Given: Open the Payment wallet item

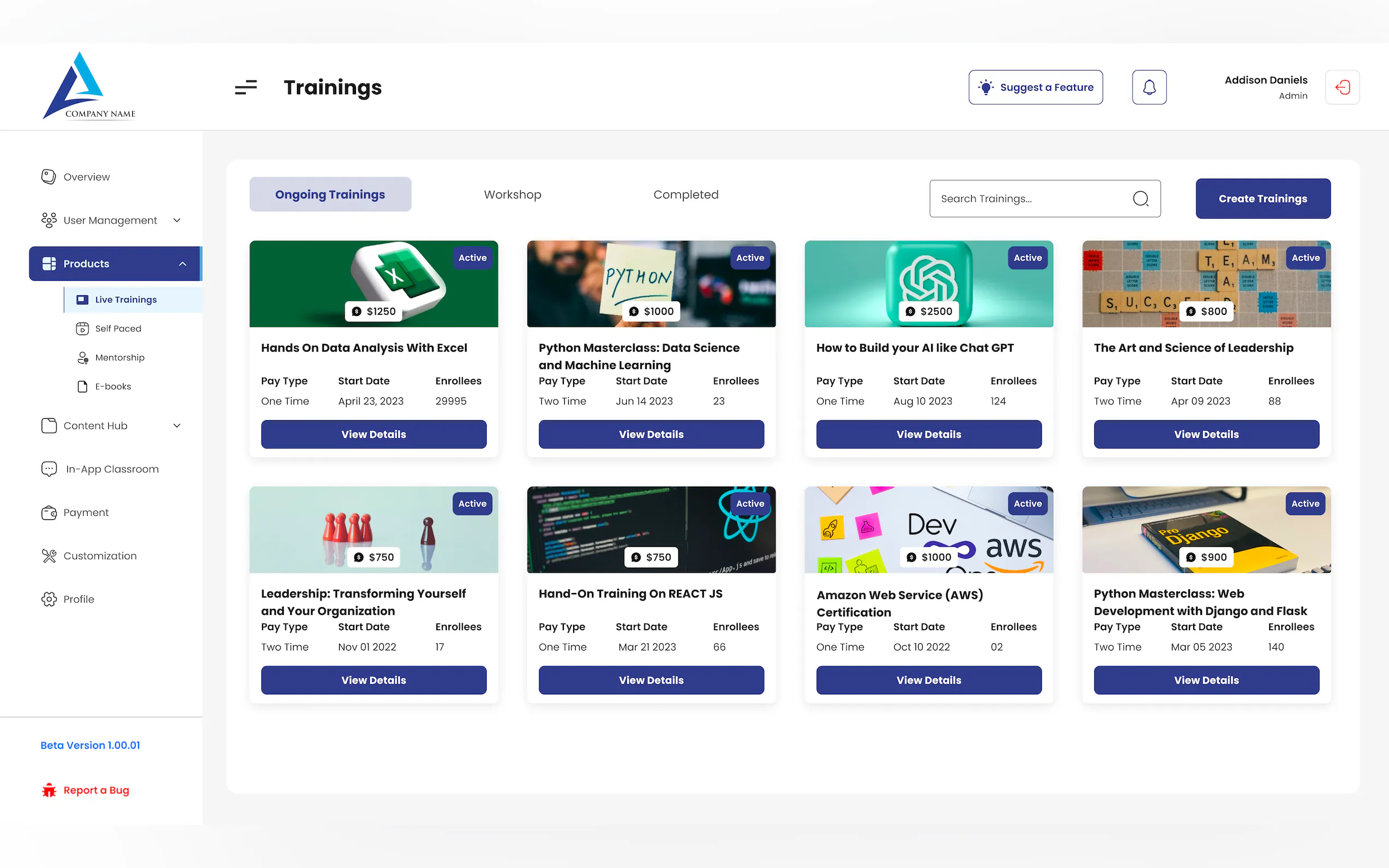Looking at the screenshot, I should click(x=85, y=512).
